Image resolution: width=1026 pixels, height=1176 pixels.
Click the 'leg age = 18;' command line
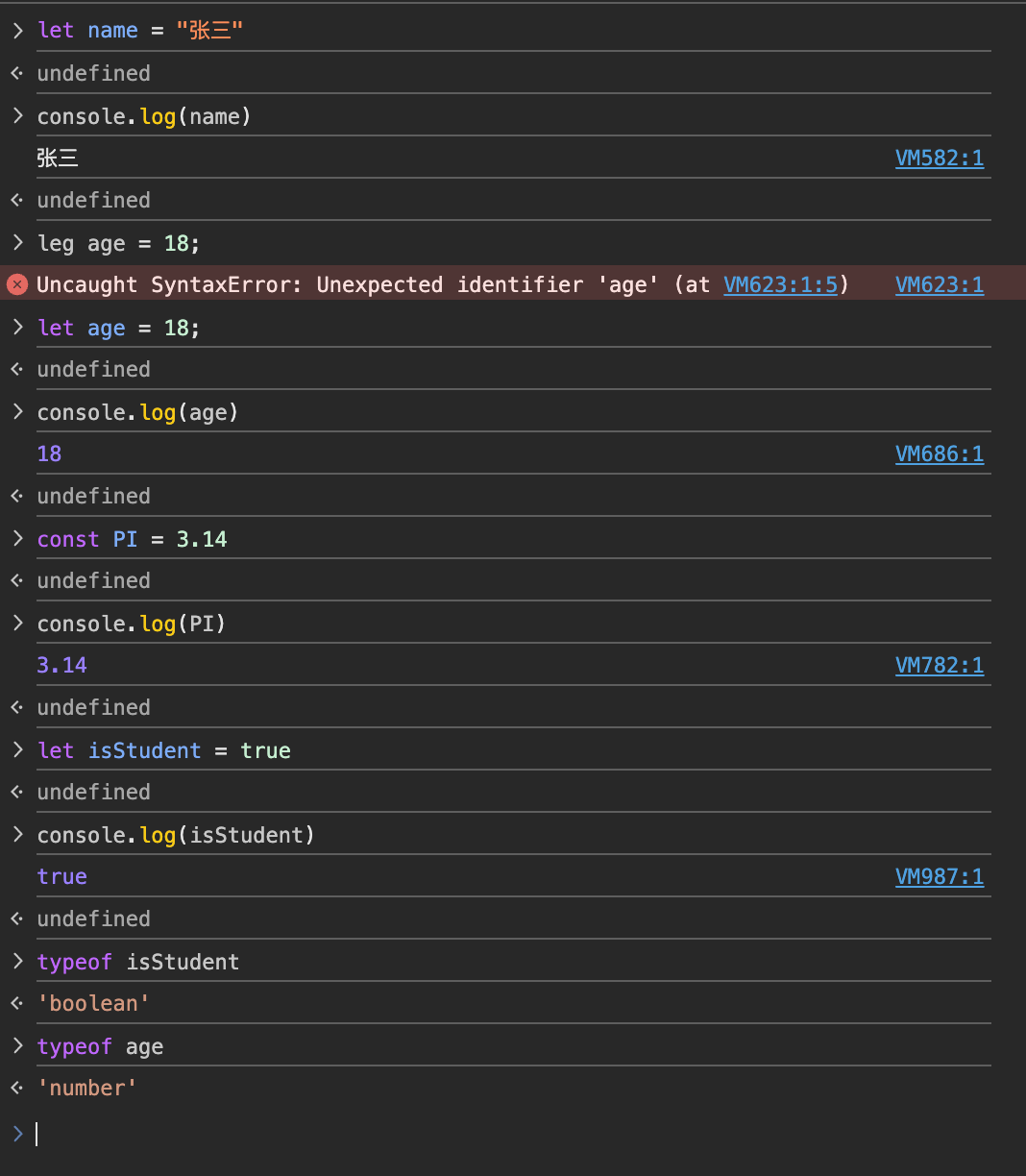[118, 243]
